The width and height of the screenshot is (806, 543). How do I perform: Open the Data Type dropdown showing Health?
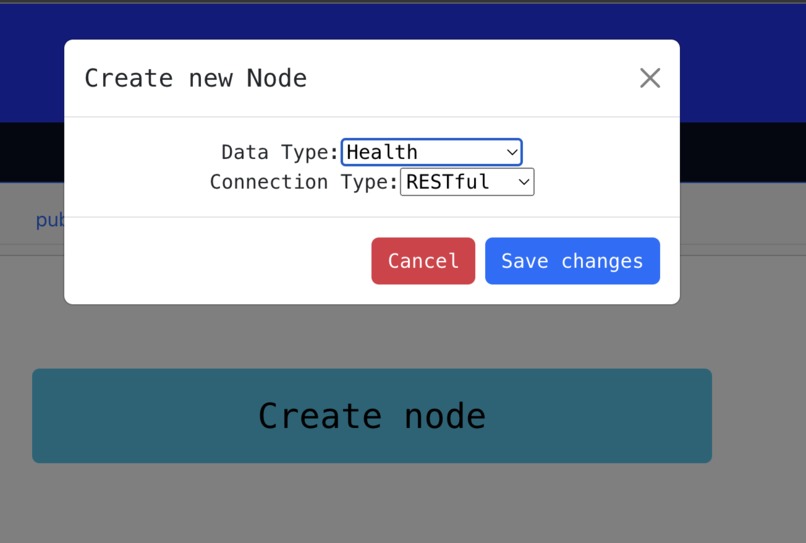432,152
